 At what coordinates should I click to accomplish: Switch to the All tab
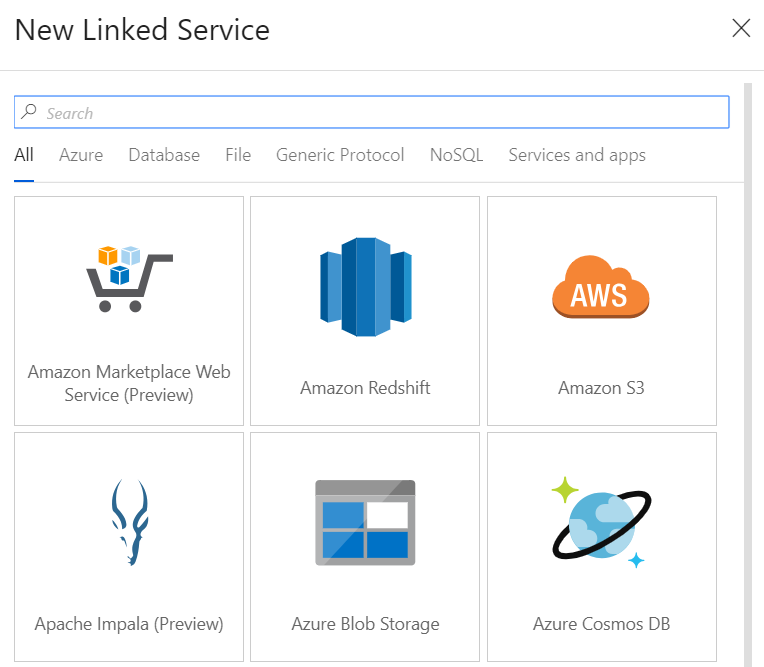tap(24, 155)
